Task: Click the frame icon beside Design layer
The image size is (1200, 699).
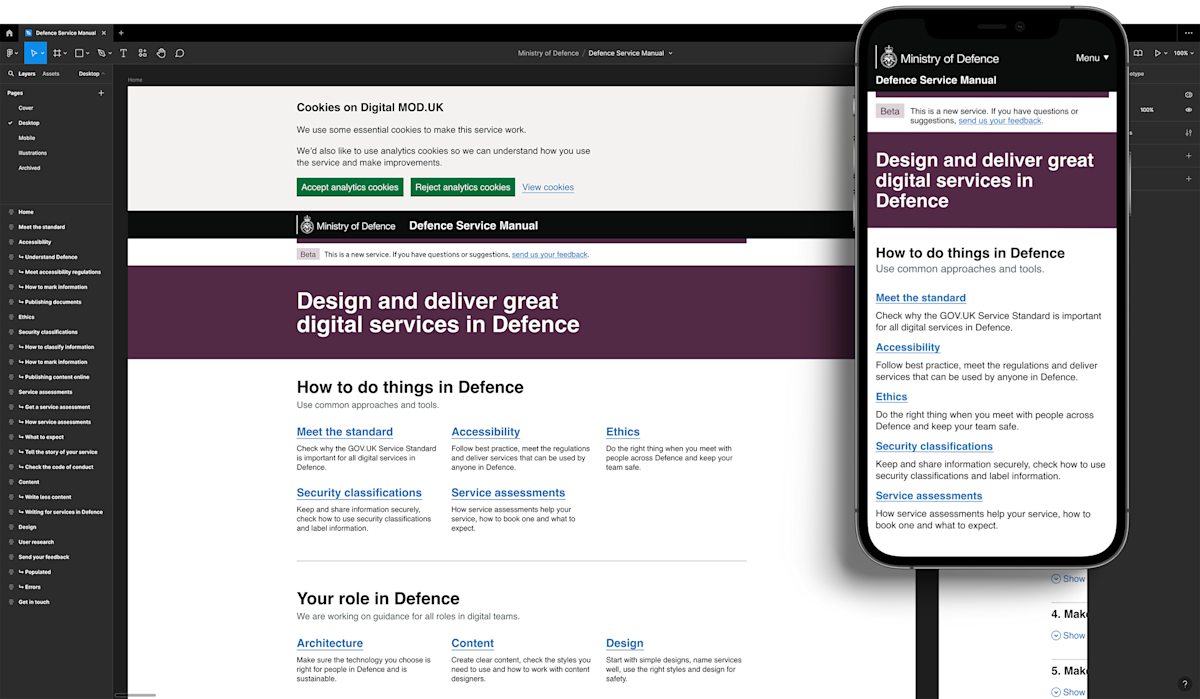Action: point(11,527)
